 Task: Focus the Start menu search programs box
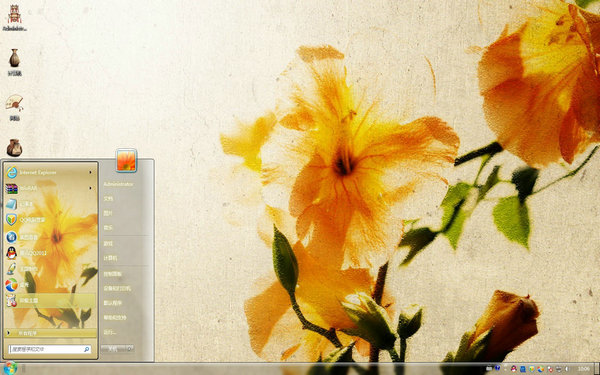50,349
